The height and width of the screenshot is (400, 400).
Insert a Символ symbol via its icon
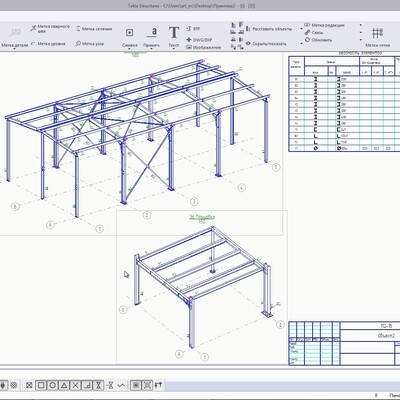pyautogui.click(x=129, y=33)
